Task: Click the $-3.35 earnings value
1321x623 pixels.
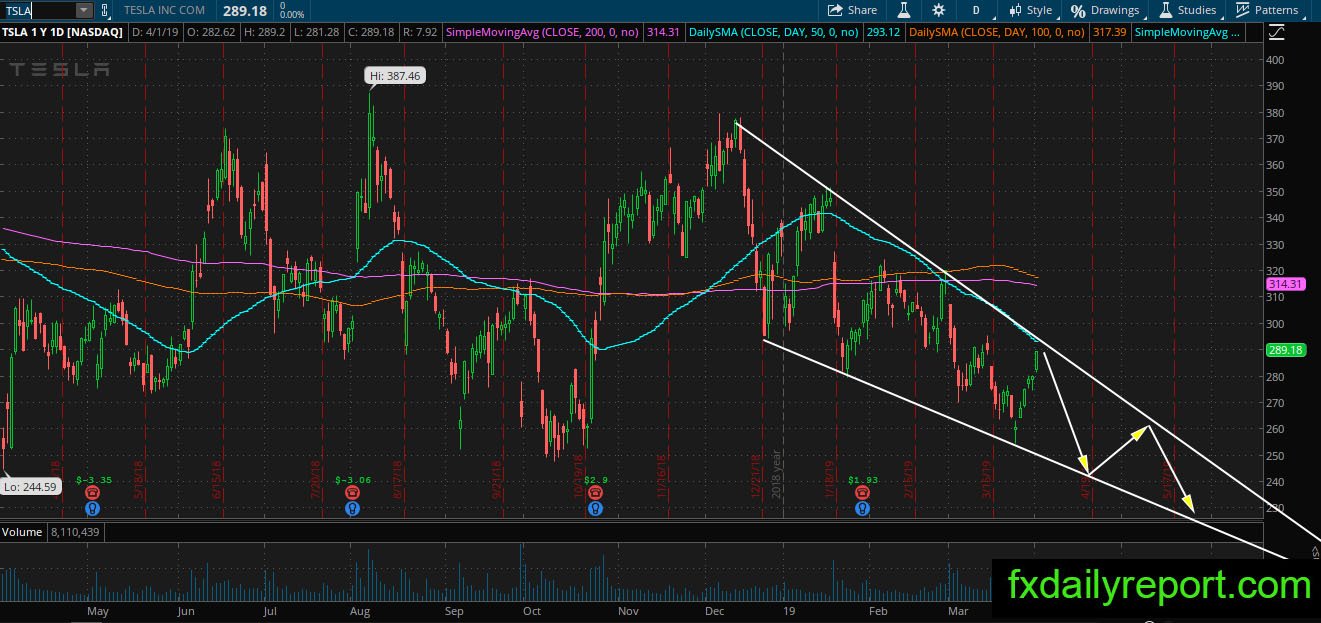Action: point(92,481)
